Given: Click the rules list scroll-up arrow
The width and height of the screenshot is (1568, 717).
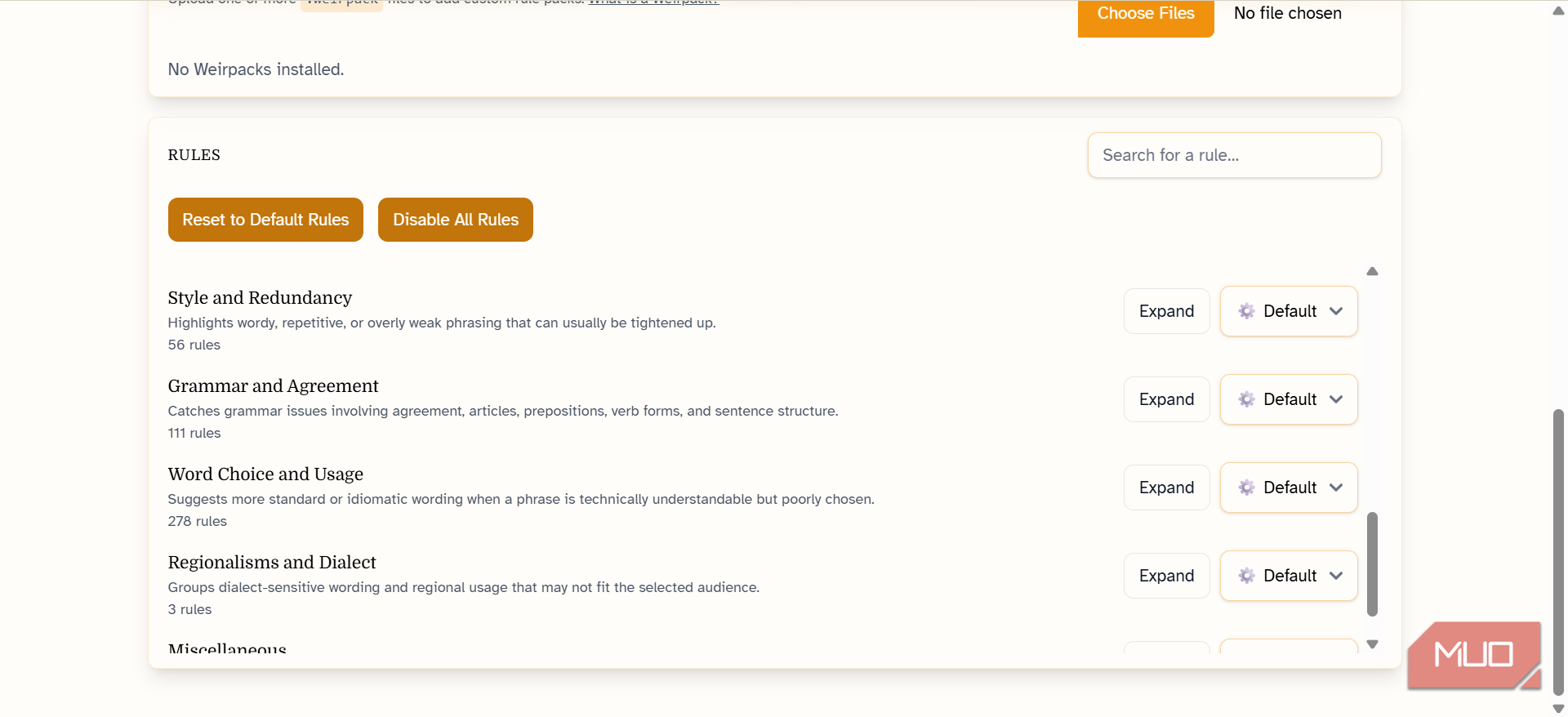Looking at the screenshot, I should tap(1372, 271).
